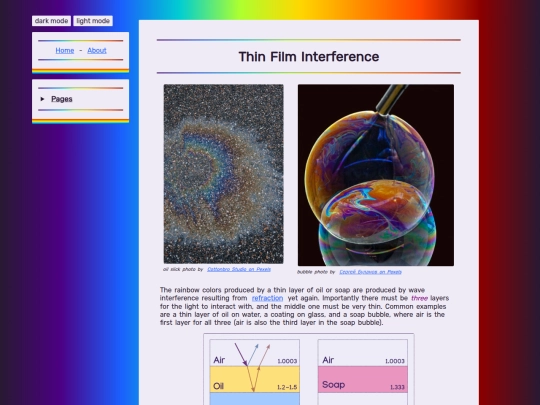The height and width of the screenshot is (405, 540).
Task: Expand the Pages disclosure triangle
Action: coord(42,99)
